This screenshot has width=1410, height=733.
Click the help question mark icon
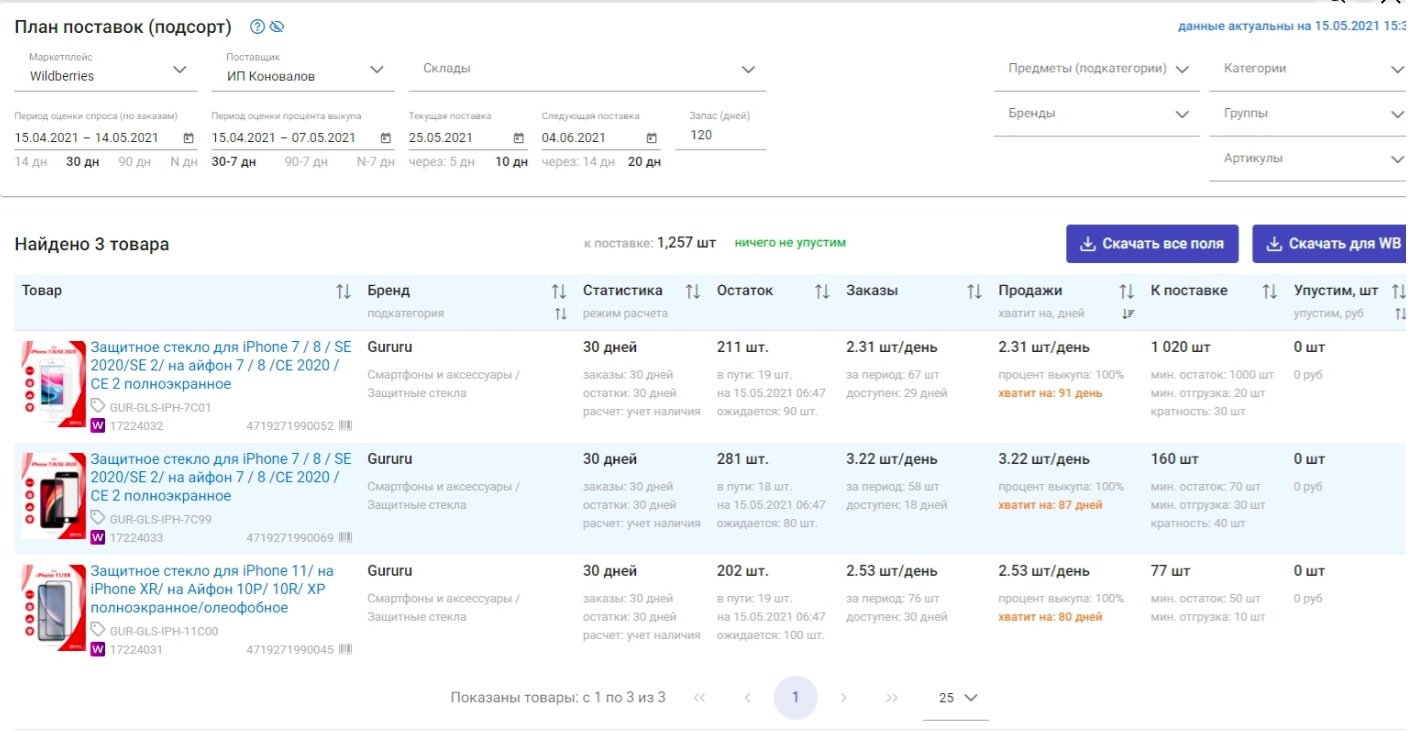257,27
